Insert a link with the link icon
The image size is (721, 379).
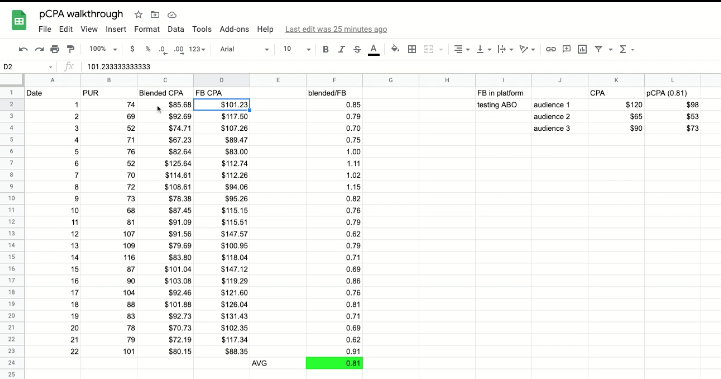550,49
